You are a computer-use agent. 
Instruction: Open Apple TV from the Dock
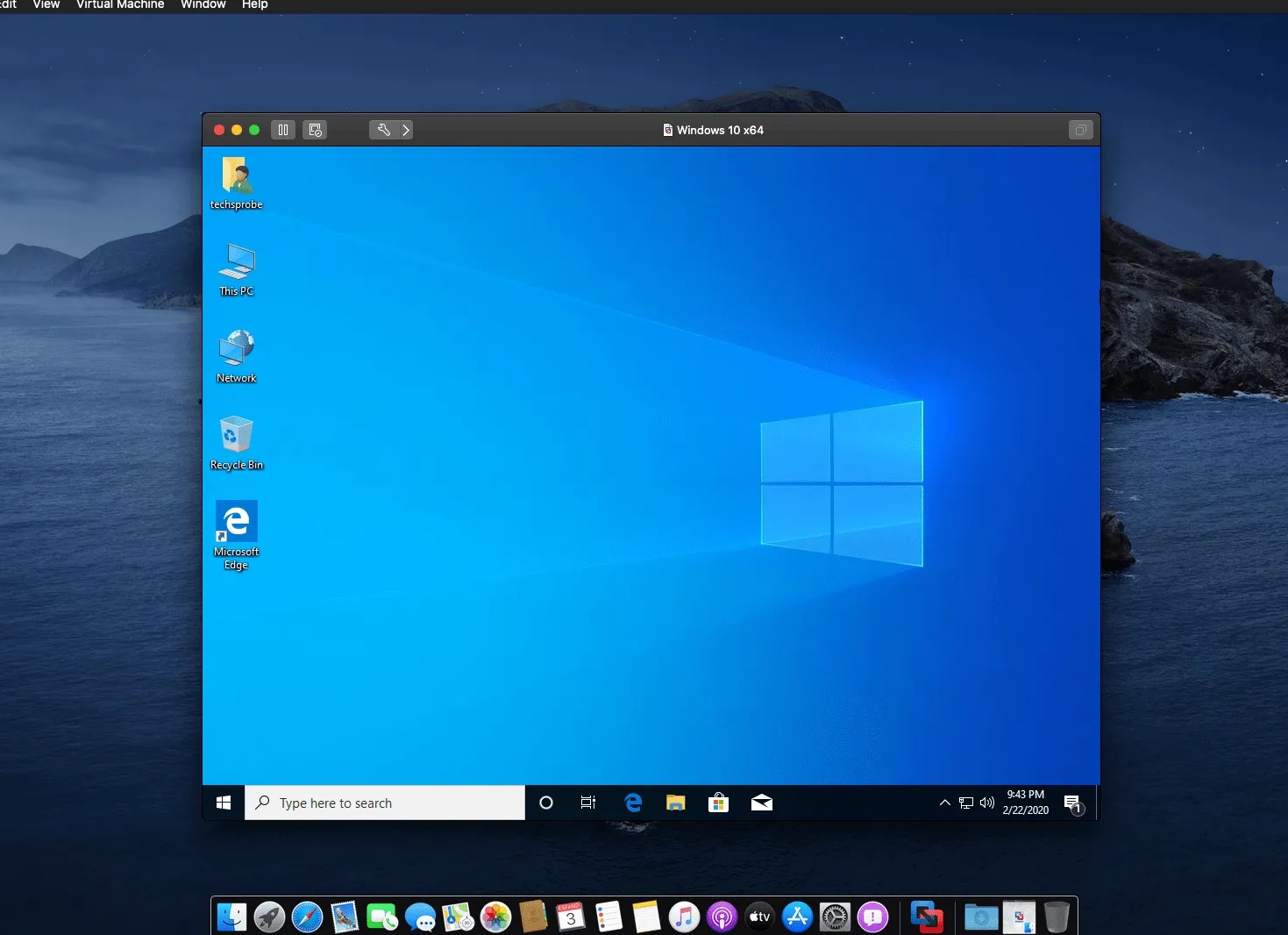[759, 917]
